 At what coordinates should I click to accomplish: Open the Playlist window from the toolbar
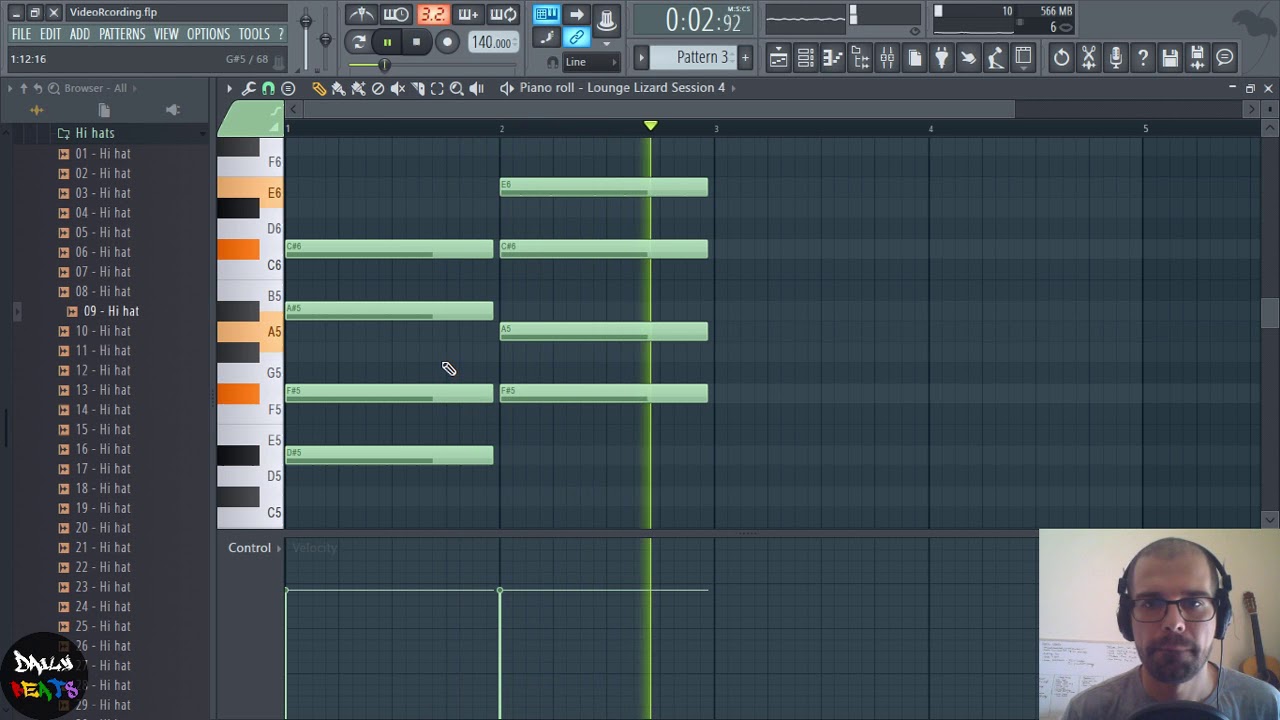[778, 58]
